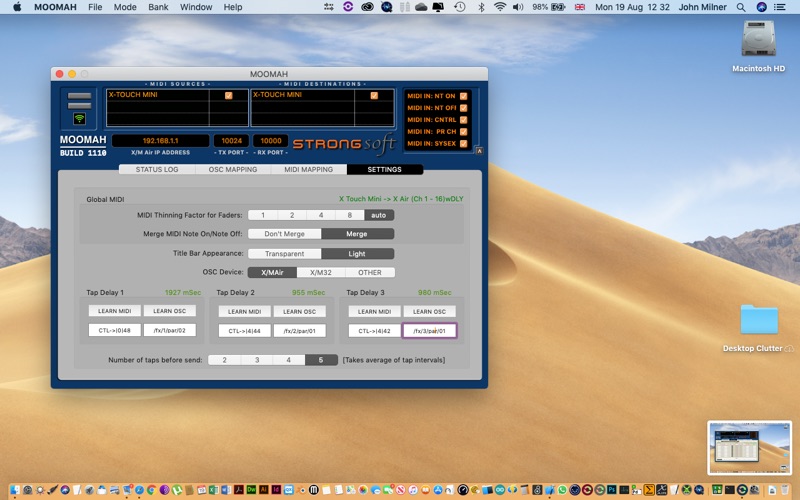Image resolution: width=800 pixels, height=500 pixels.
Task: Open the Bank menu
Action: [x=157, y=7]
